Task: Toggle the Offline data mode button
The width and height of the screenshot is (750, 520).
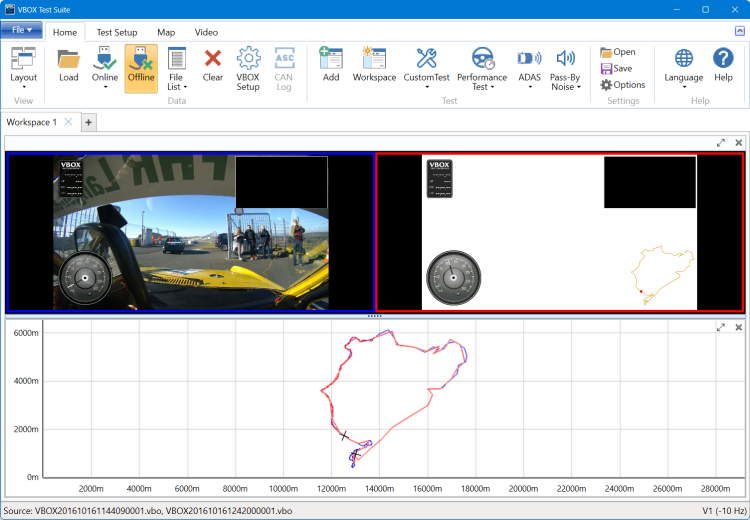Action: pyautogui.click(x=141, y=68)
